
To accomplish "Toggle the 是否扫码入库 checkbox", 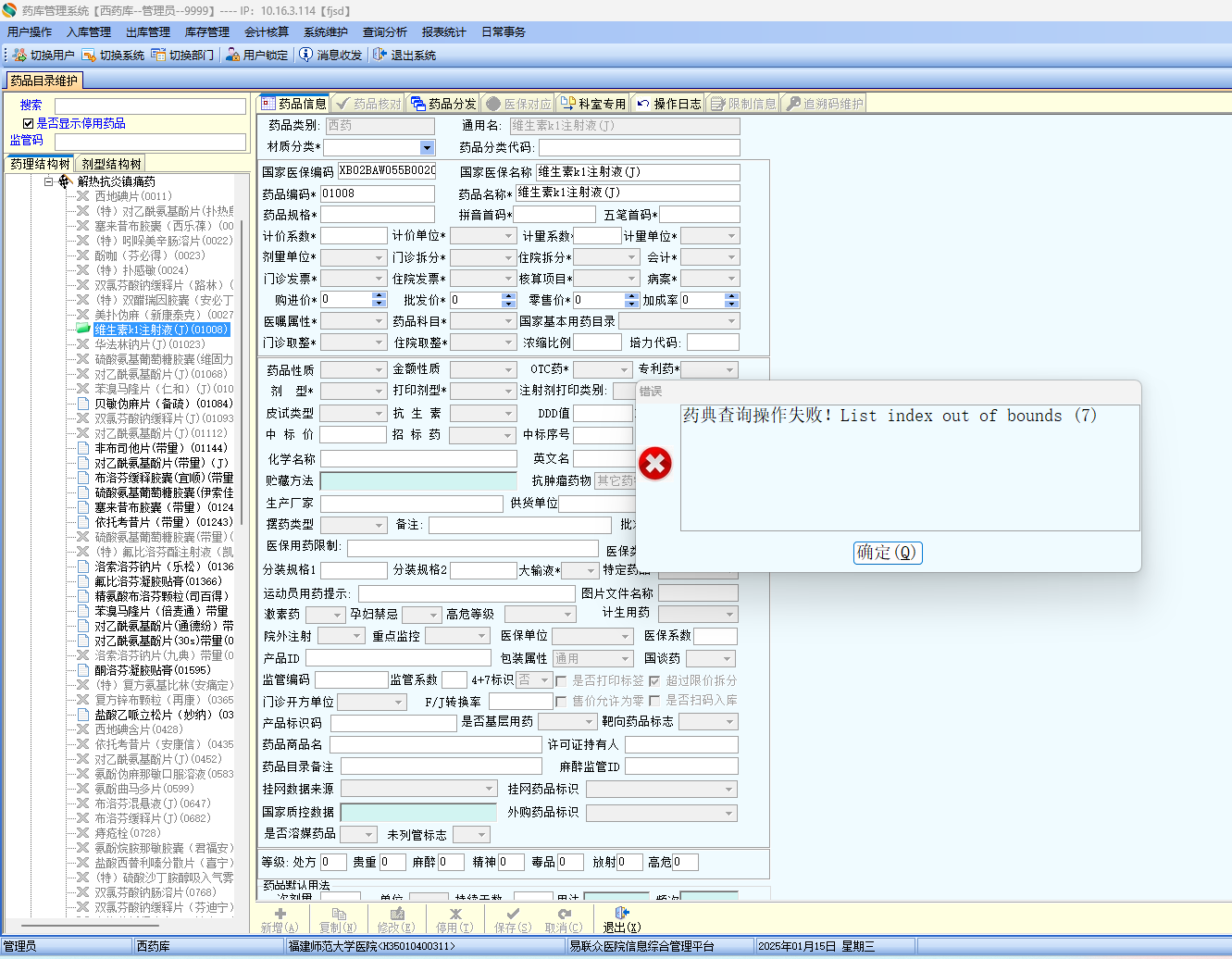I will pos(654,701).
